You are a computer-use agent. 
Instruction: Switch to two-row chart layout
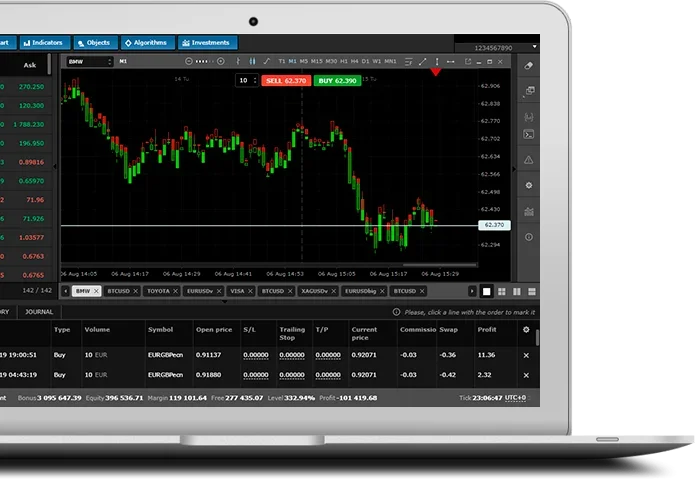pyautogui.click(x=532, y=292)
